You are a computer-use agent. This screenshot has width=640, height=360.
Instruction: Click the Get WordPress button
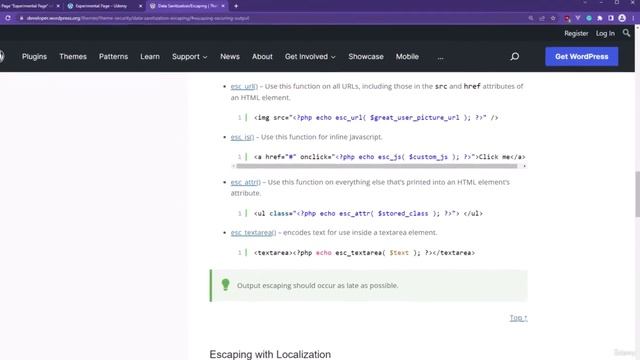[x=582, y=56]
